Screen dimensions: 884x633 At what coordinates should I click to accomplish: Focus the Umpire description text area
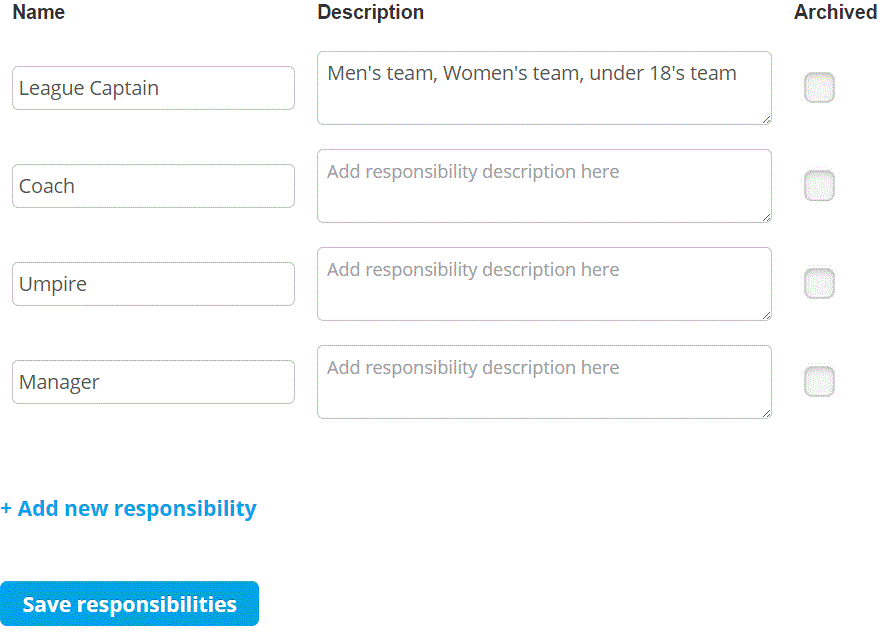pos(544,284)
